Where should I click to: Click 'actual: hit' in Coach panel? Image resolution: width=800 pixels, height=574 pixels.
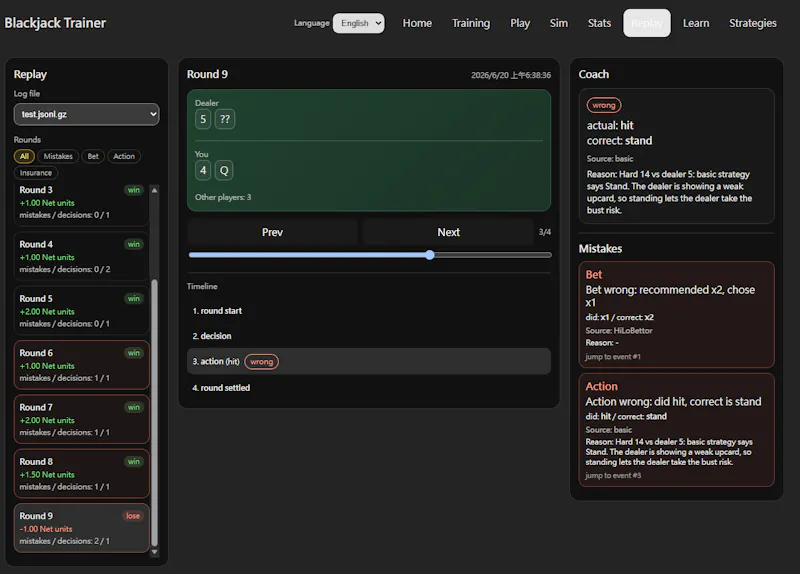(x=610, y=126)
